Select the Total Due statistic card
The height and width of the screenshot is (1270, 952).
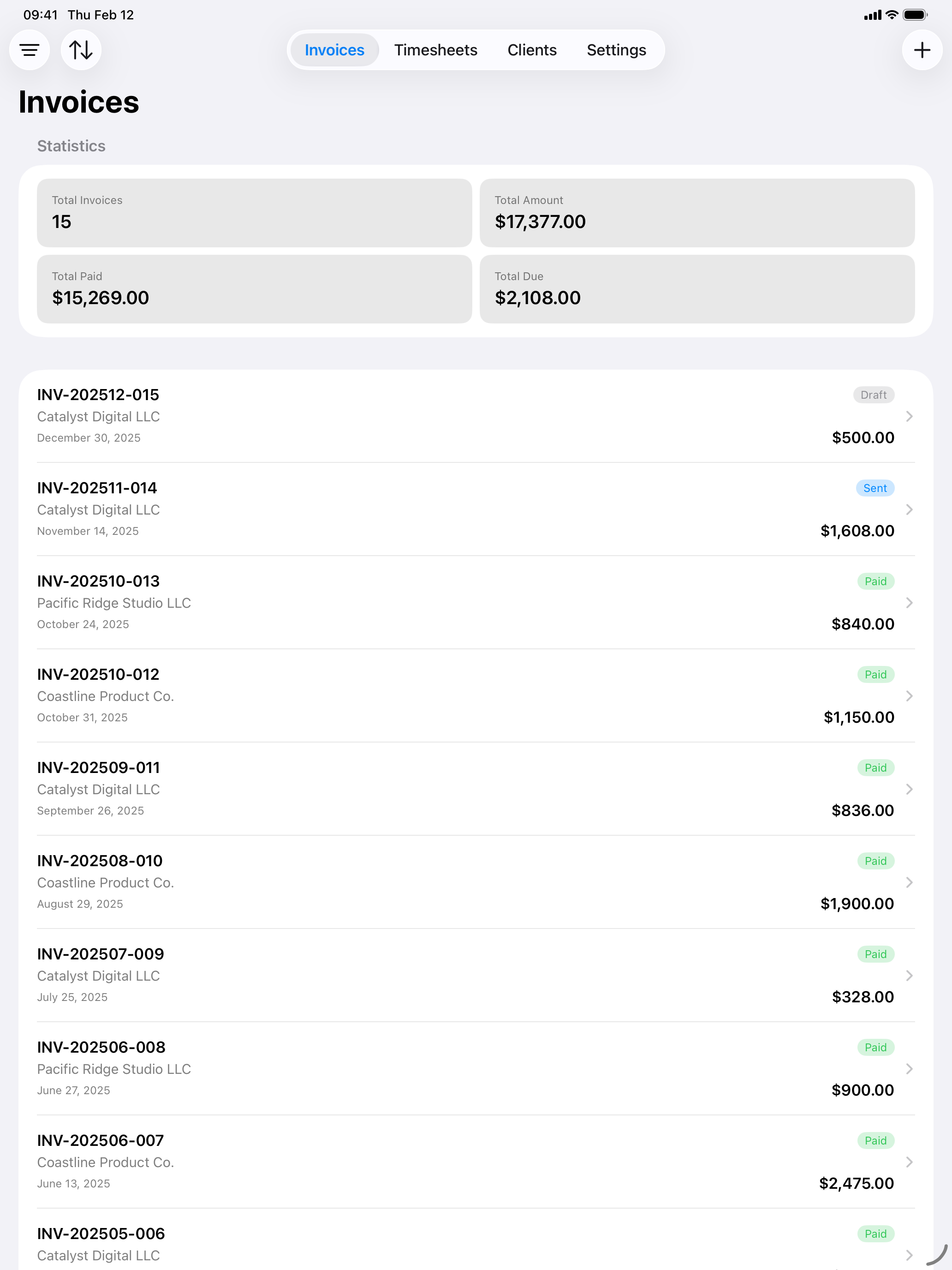pos(696,289)
